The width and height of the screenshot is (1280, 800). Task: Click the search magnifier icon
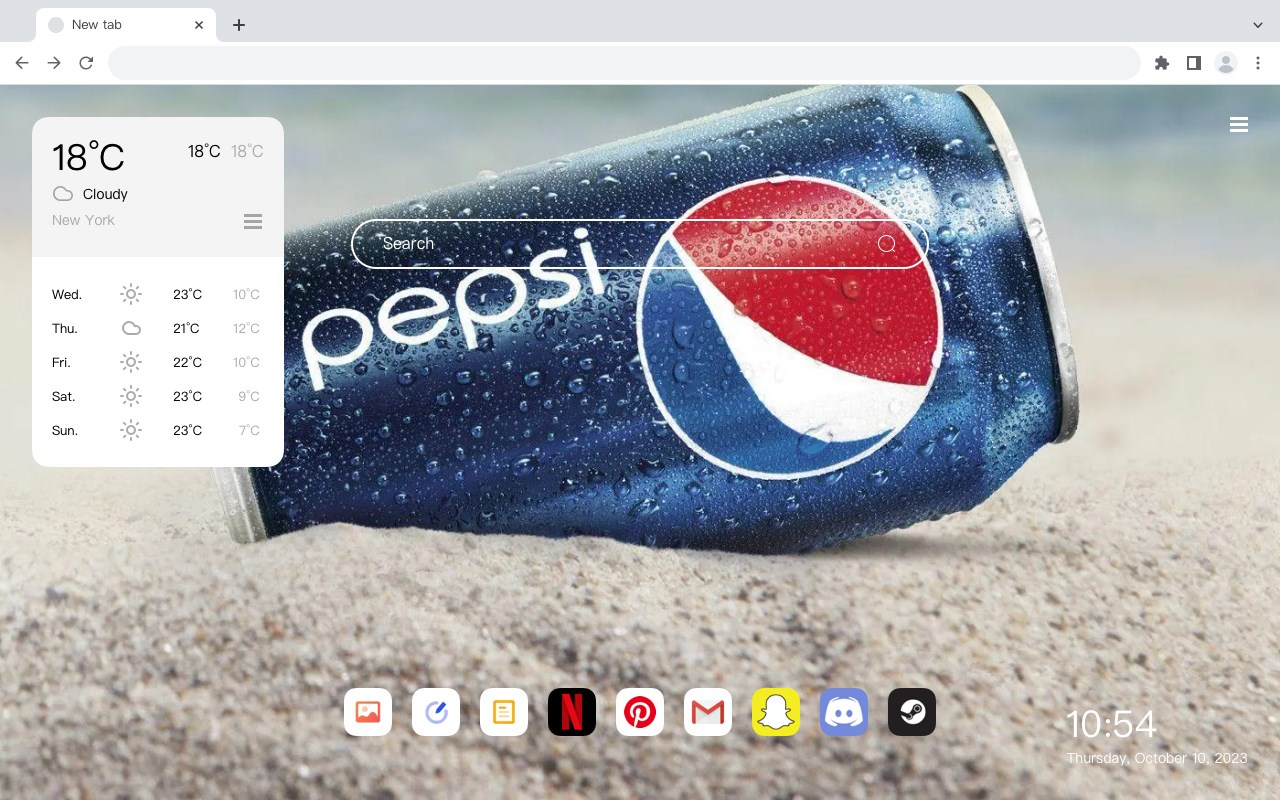887,244
